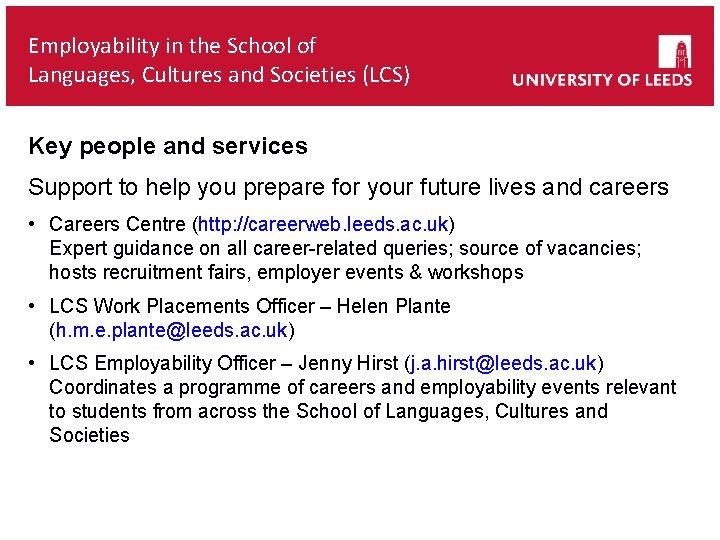Click the word 'Societies' ending the last bullet
Viewport: 720px width, 540px height.
pos(89,435)
